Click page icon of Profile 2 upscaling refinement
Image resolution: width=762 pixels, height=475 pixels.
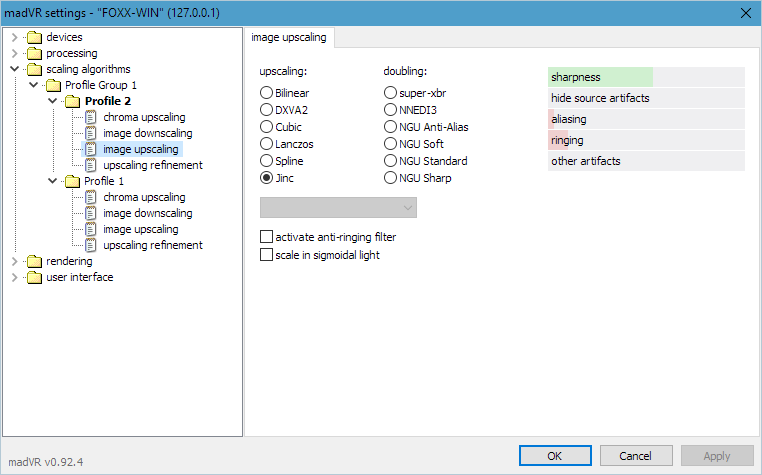click(x=90, y=165)
